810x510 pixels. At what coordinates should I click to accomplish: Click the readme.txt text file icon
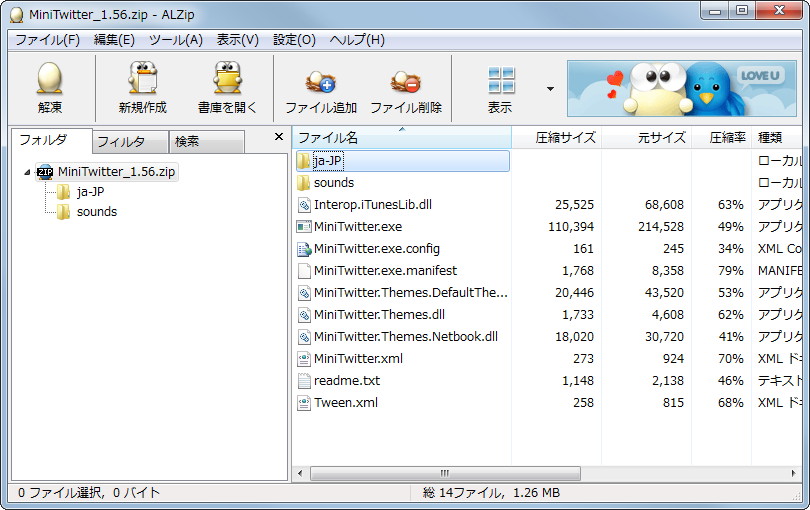pos(304,381)
